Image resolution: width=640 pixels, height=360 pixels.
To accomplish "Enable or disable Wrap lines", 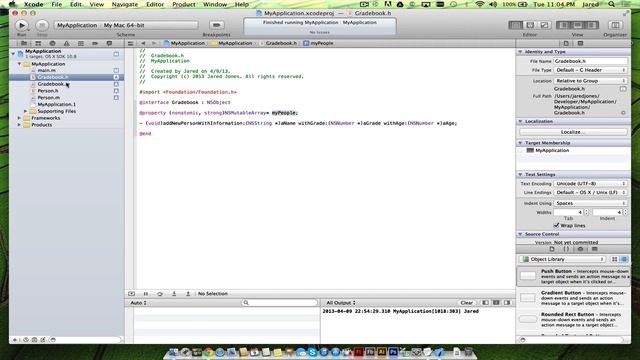I will (x=556, y=226).
